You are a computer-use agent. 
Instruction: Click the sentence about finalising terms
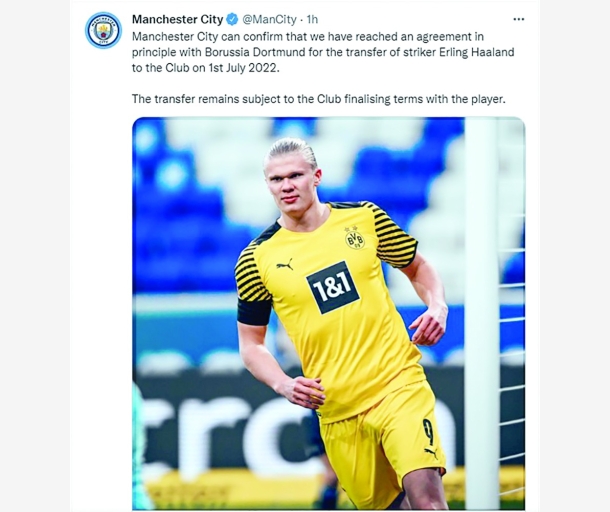tap(319, 99)
